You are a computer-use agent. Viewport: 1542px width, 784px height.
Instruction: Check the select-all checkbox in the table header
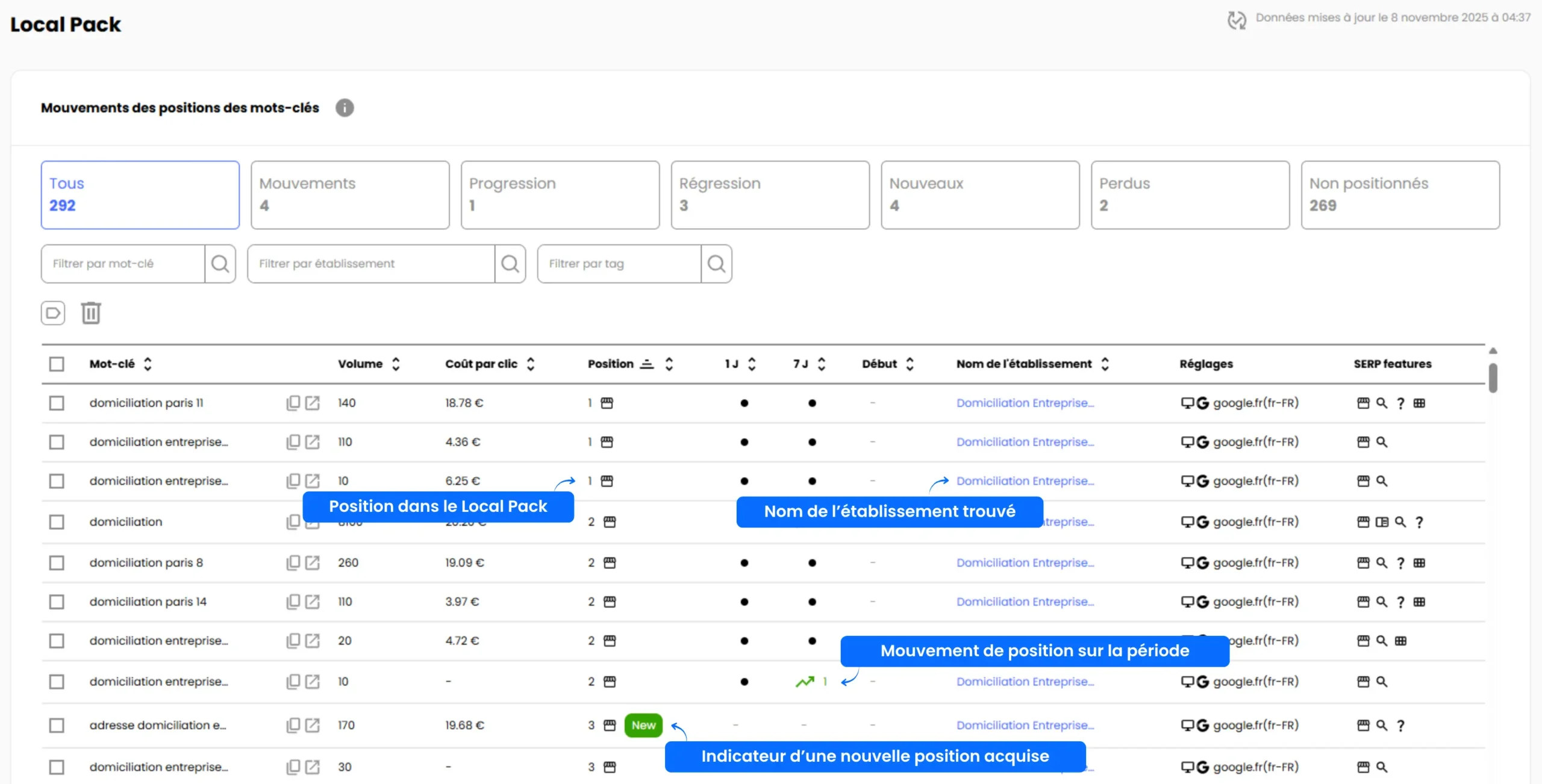[x=57, y=364]
